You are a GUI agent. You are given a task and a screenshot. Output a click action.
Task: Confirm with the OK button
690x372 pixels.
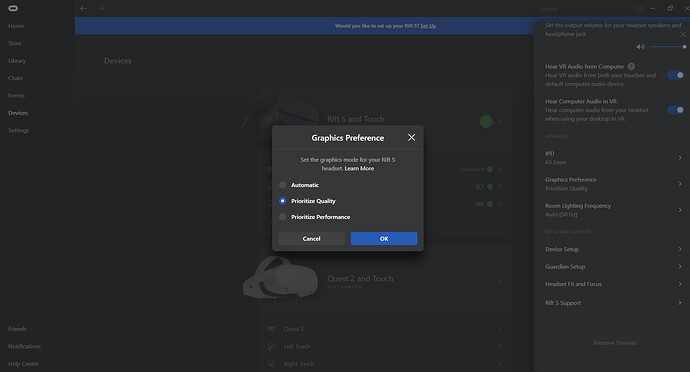tap(384, 239)
